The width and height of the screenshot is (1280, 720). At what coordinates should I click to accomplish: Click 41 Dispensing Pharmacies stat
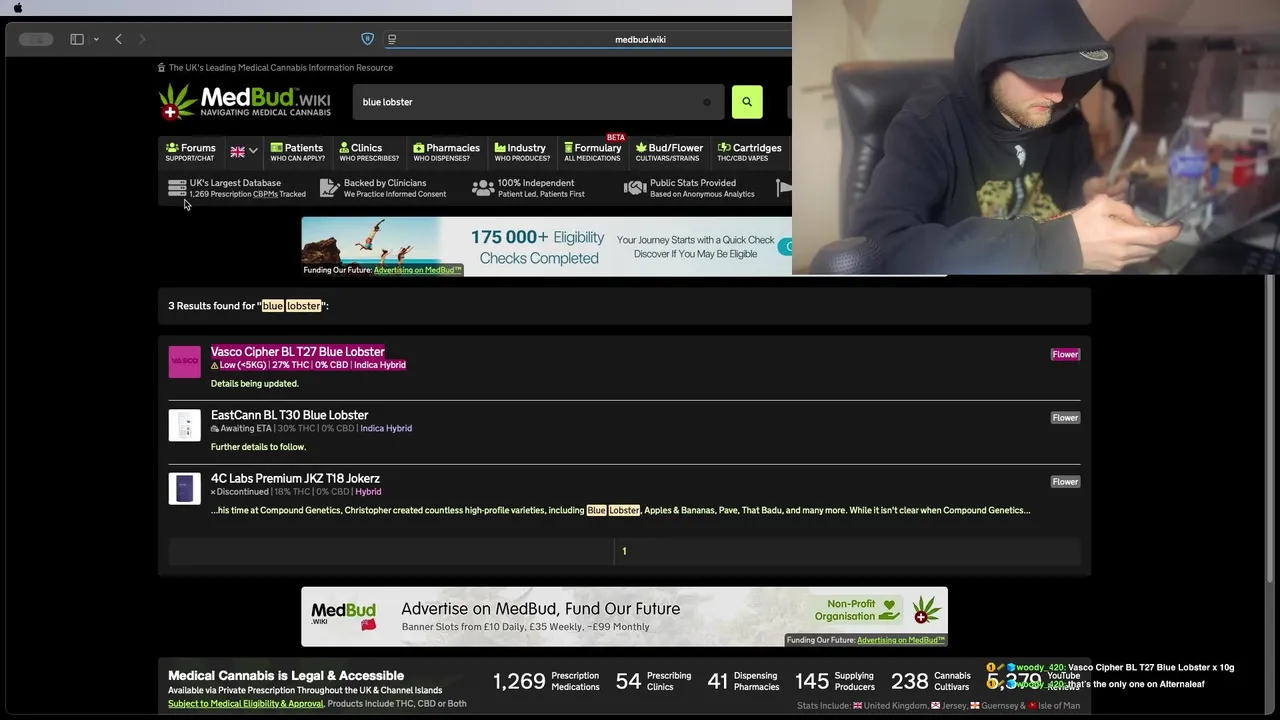(744, 681)
